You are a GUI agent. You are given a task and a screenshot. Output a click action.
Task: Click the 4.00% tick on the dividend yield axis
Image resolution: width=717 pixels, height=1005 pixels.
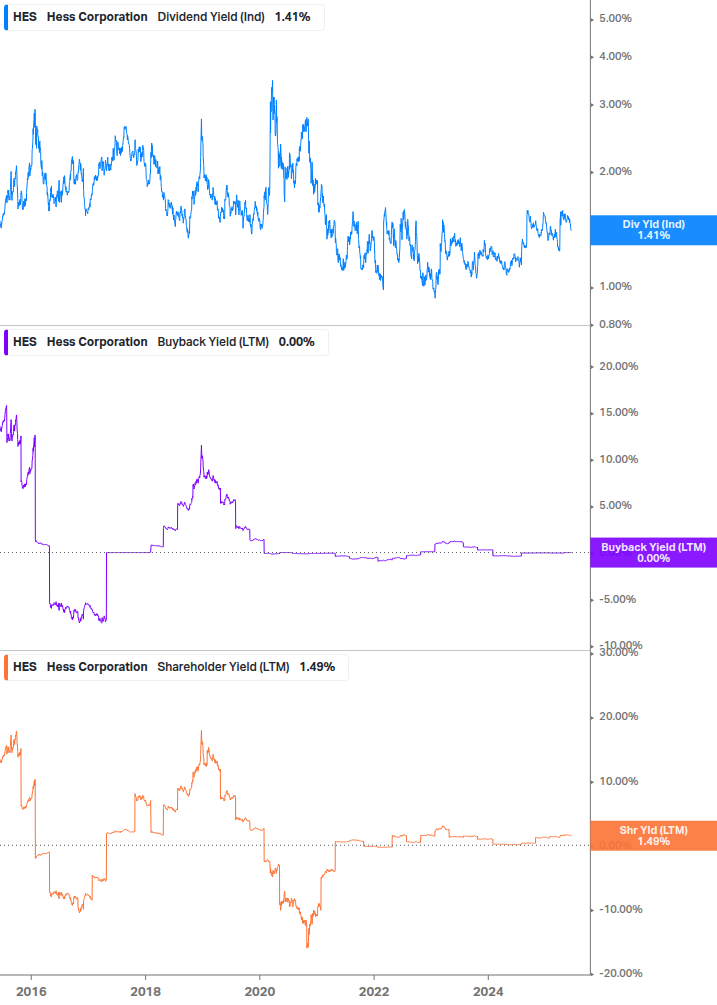(x=615, y=57)
